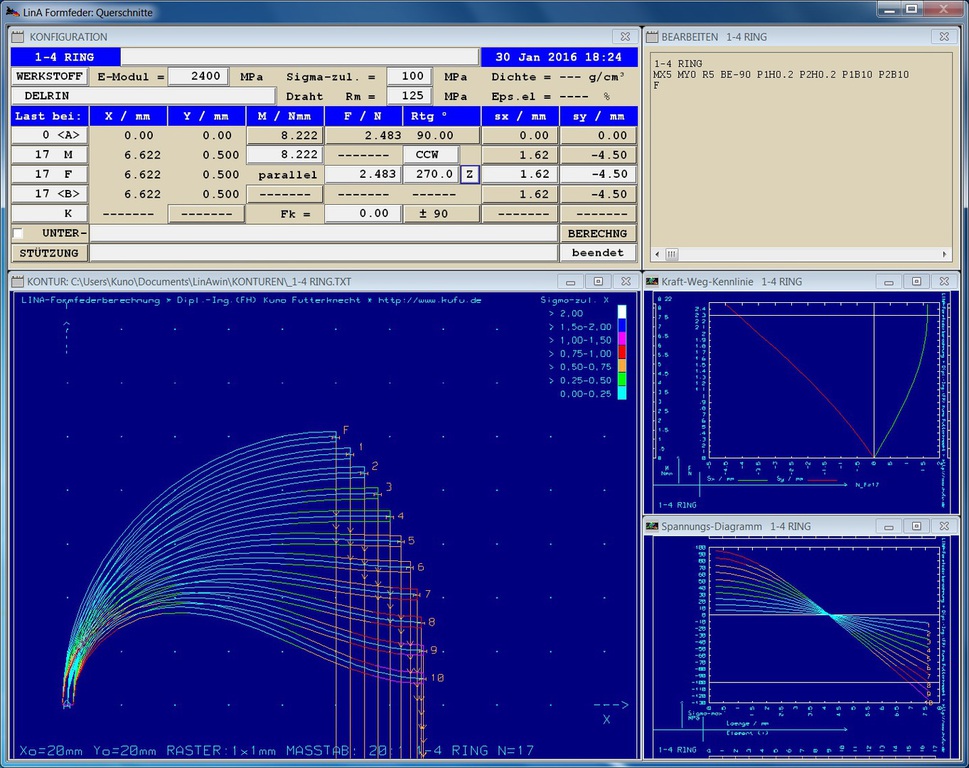969x768 pixels.
Task: Click the Spannungs-Diagramm window chart icon
Action: pos(651,526)
